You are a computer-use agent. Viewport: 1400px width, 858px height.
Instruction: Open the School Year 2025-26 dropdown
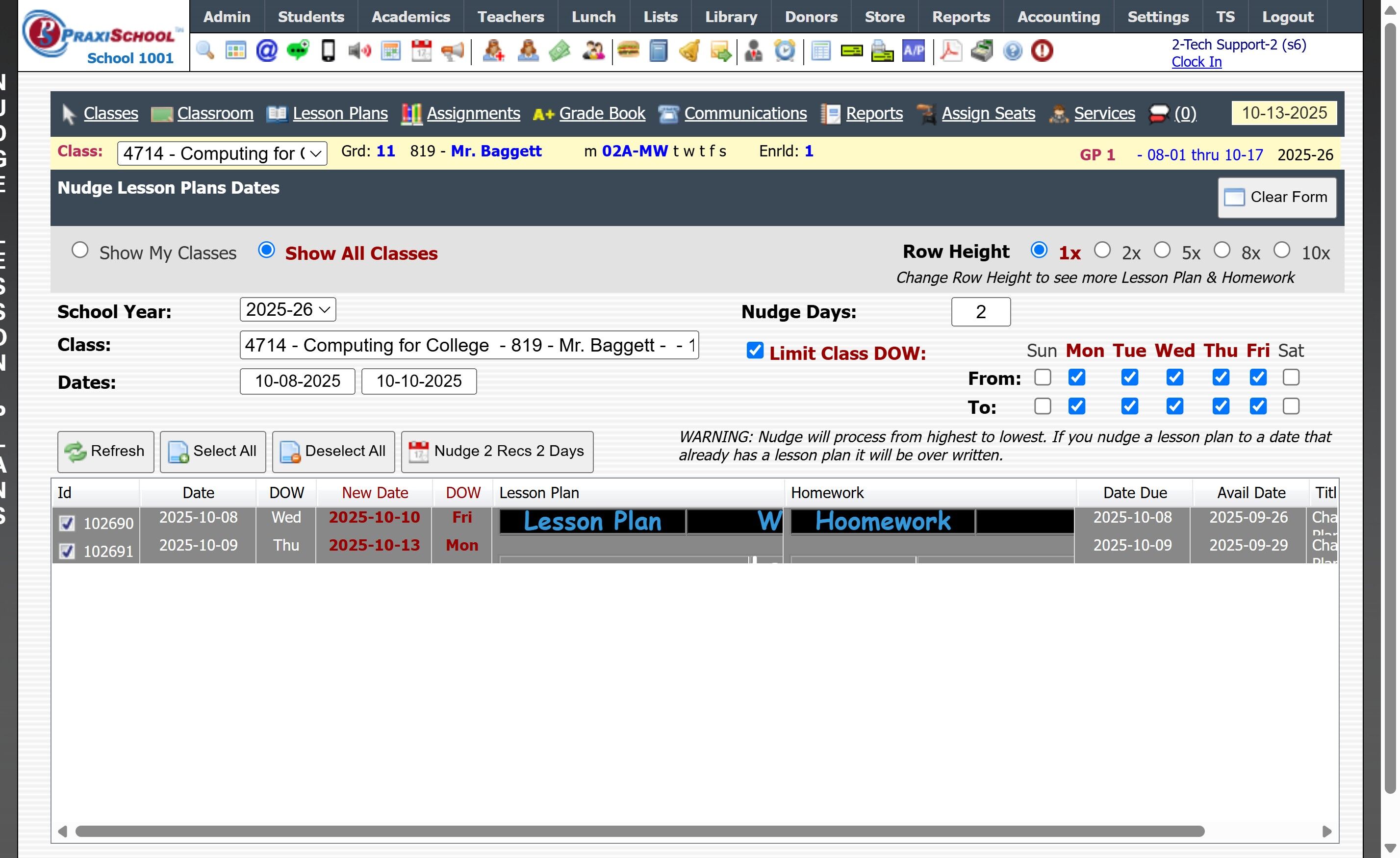click(x=287, y=310)
